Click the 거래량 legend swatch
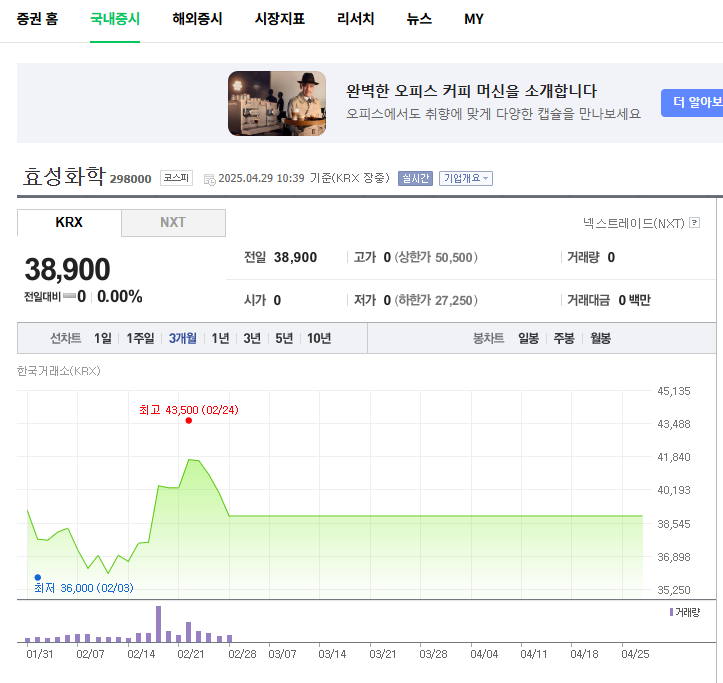Viewport: 723px width, 683px height. (x=671, y=612)
